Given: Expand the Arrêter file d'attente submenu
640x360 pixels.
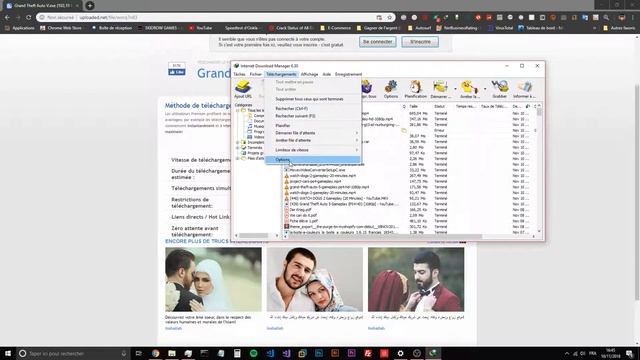Looking at the screenshot, I should [313, 140].
